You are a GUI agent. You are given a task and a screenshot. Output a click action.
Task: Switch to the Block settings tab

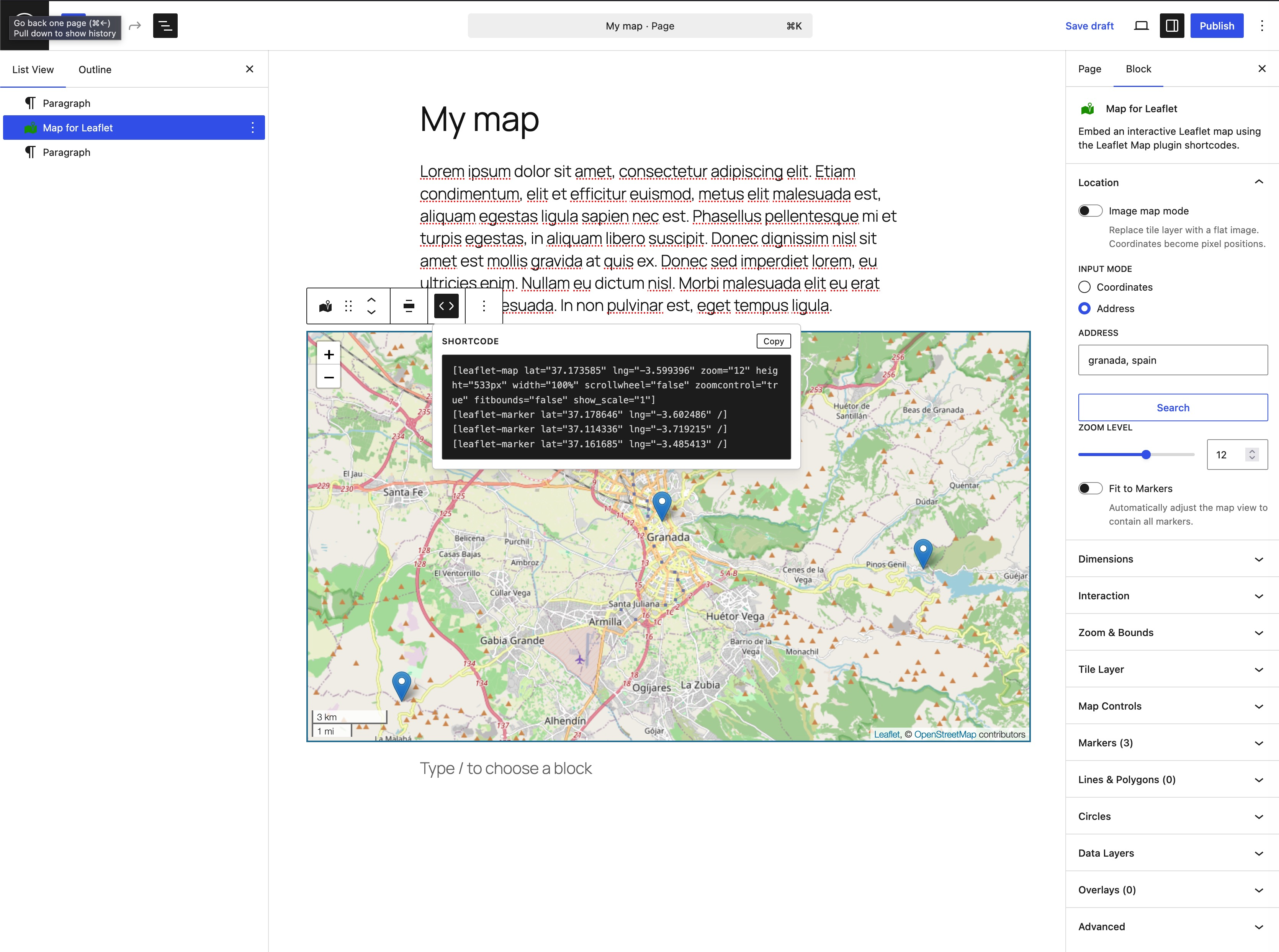click(x=1138, y=69)
